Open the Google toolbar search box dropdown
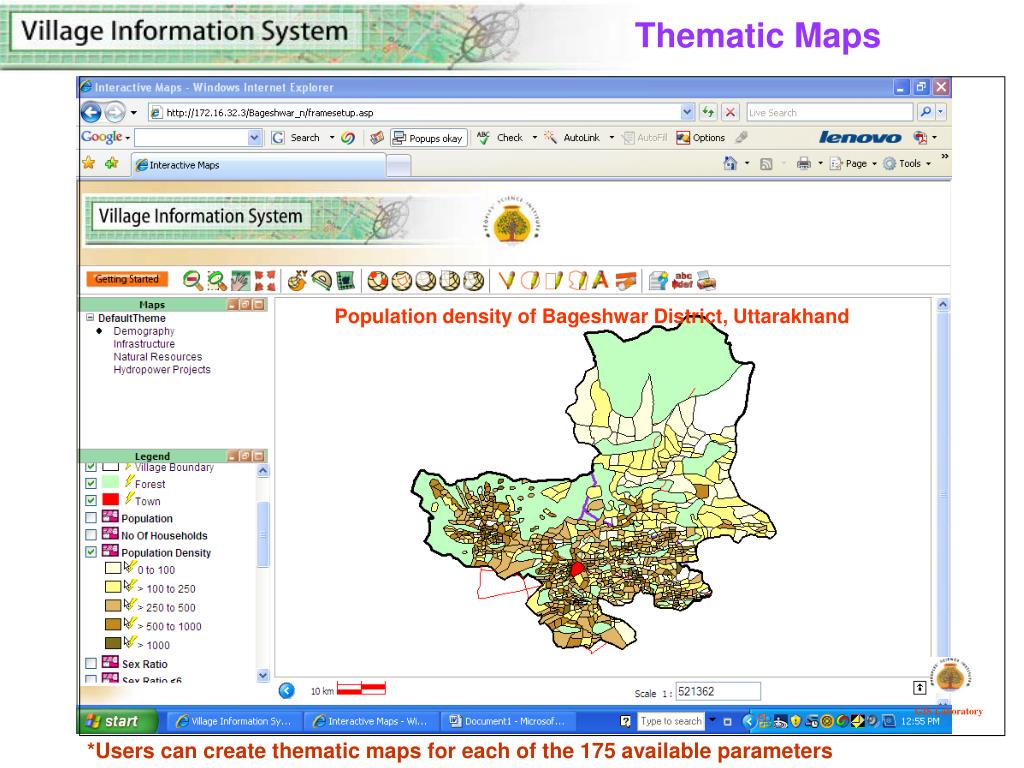 254,138
